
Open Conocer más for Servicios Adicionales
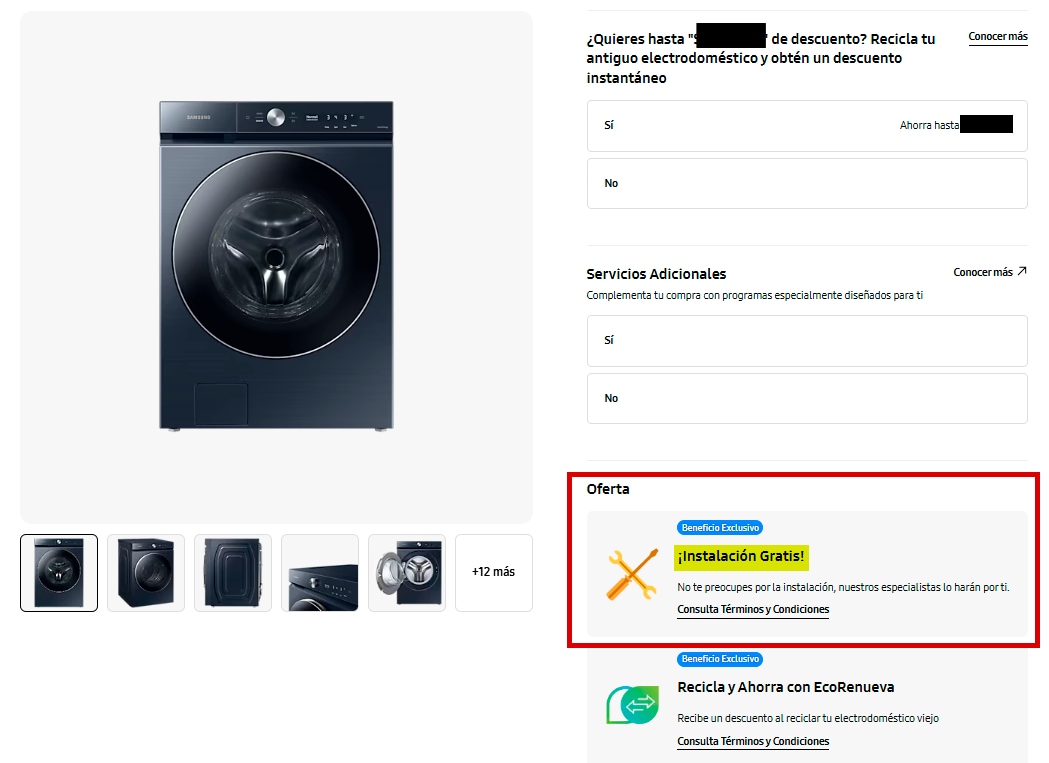point(983,272)
